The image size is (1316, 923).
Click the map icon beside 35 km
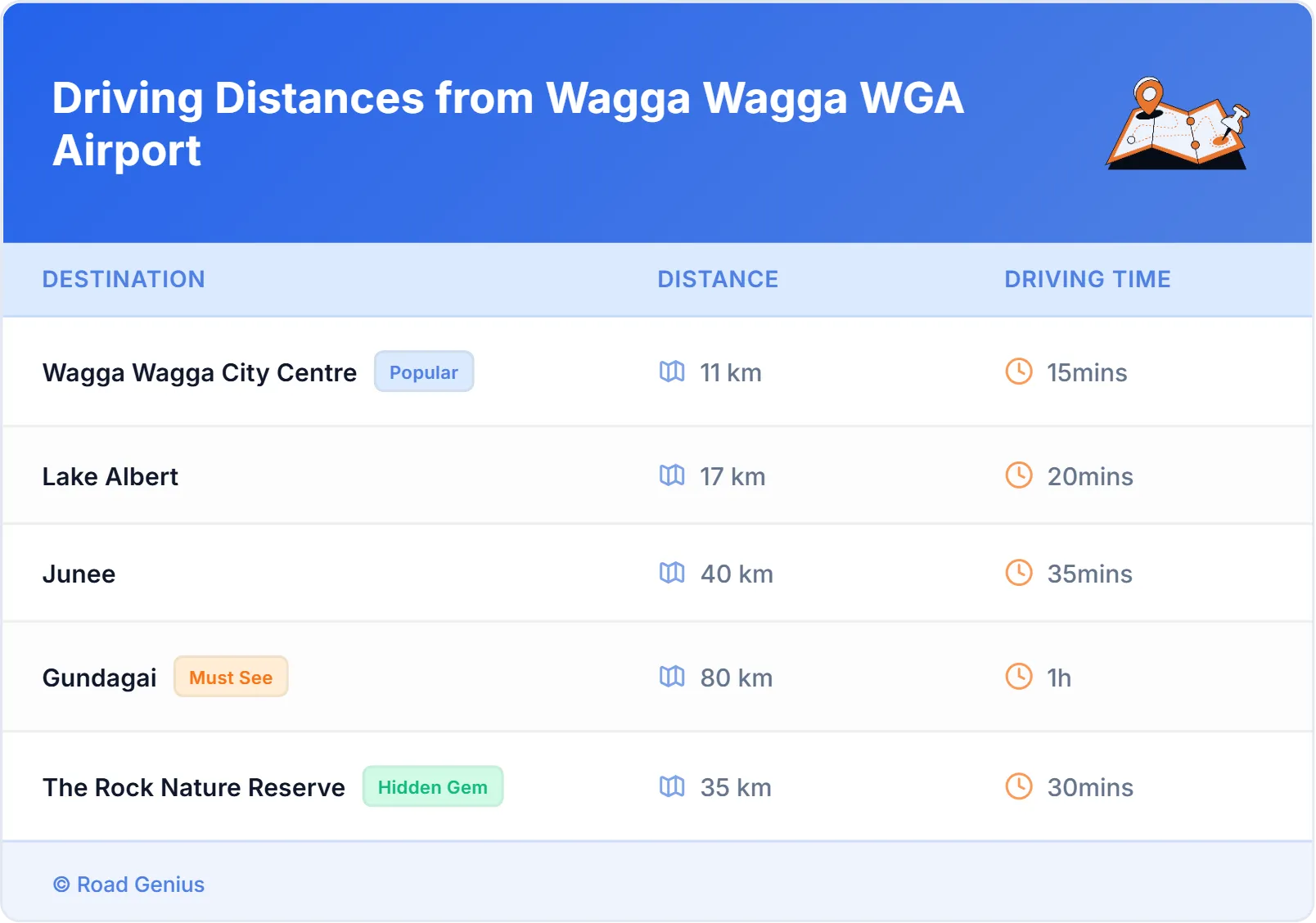(x=672, y=786)
